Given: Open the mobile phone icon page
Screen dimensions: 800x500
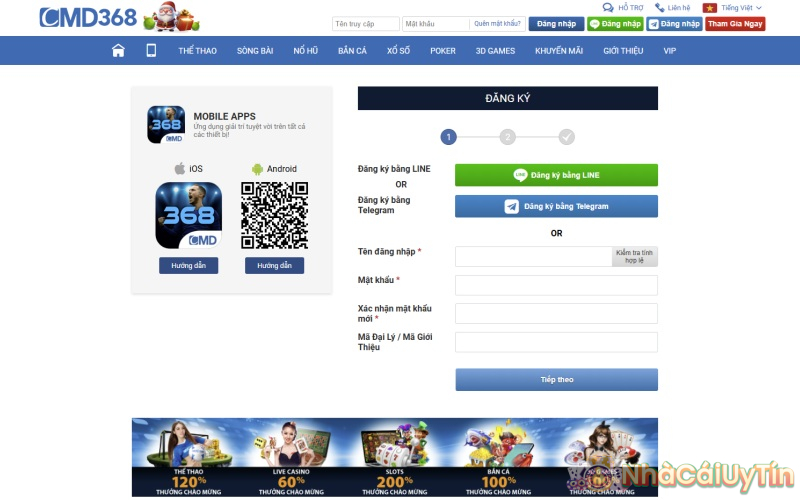Looking at the screenshot, I should (x=151, y=51).
